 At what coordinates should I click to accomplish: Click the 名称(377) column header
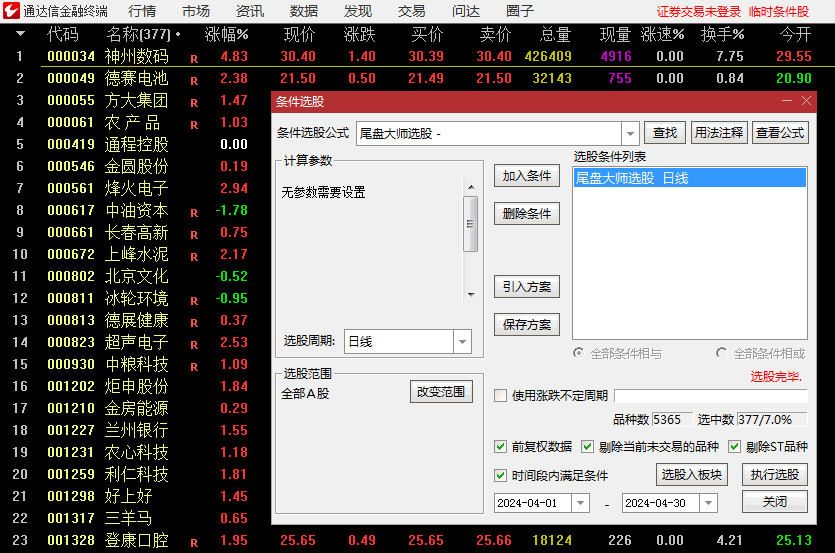tap(138, 35)
